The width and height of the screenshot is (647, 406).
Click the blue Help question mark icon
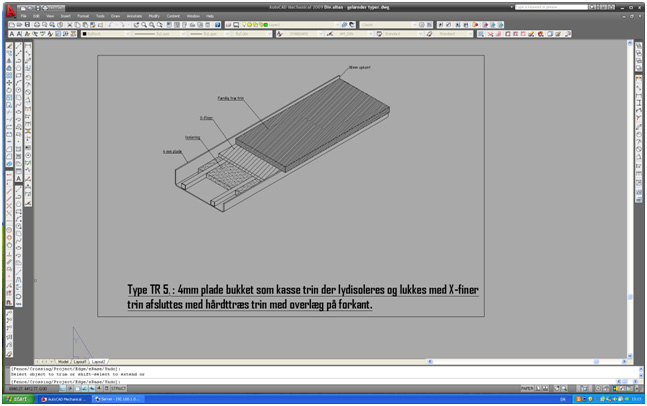[x=217, y=25]
